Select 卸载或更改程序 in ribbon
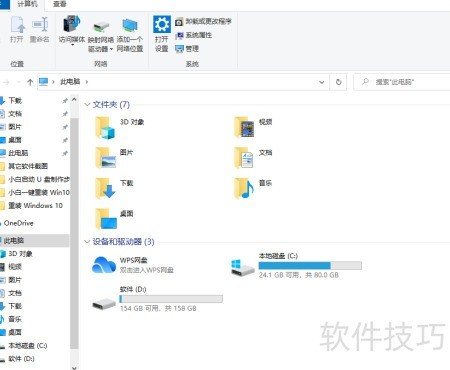The height and width of the screenshot is (370, 450). [203, 22]
